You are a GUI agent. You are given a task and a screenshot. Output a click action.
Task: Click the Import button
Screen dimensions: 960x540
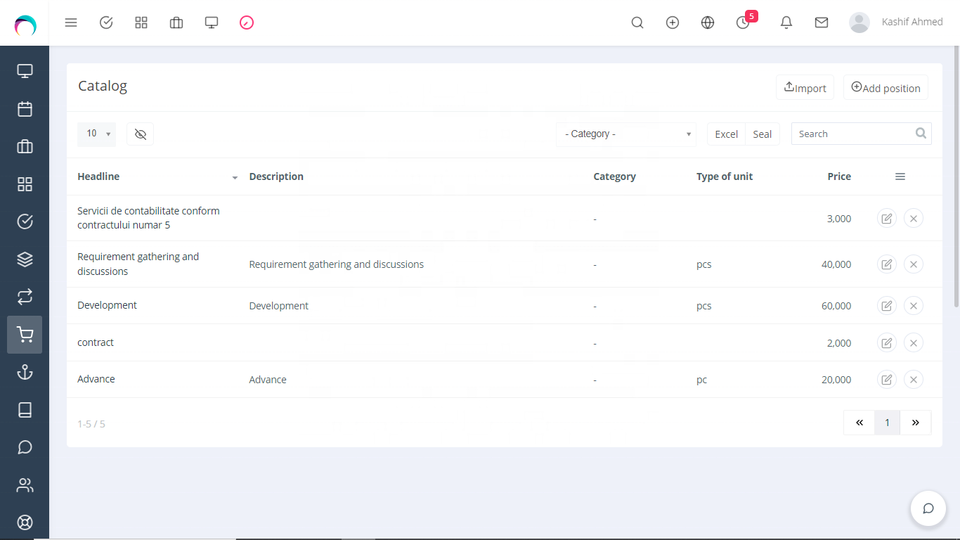pyautogui.click(x=805, y=88)
